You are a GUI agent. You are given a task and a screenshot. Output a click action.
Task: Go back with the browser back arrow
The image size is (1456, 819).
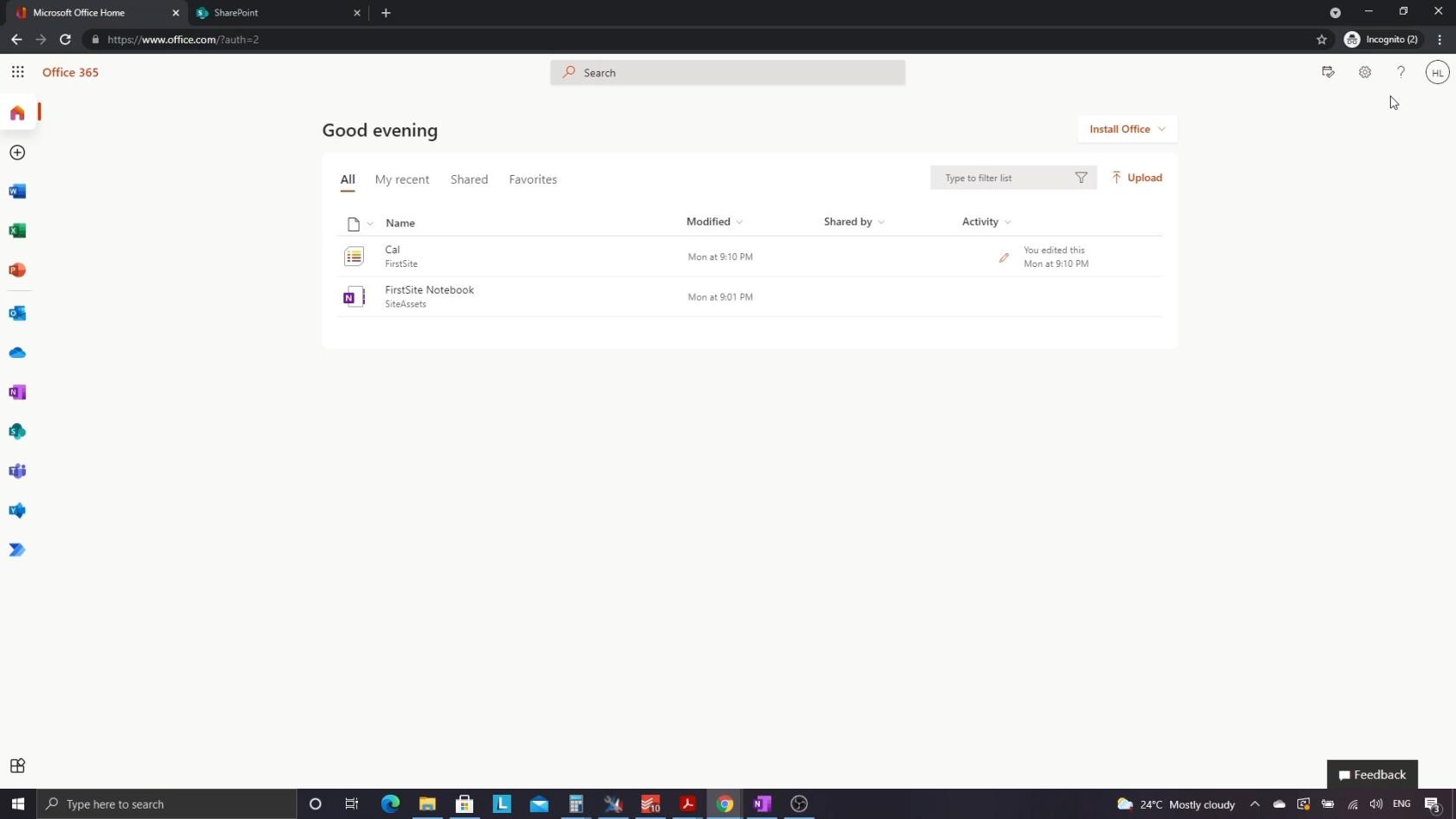point(16,39)
